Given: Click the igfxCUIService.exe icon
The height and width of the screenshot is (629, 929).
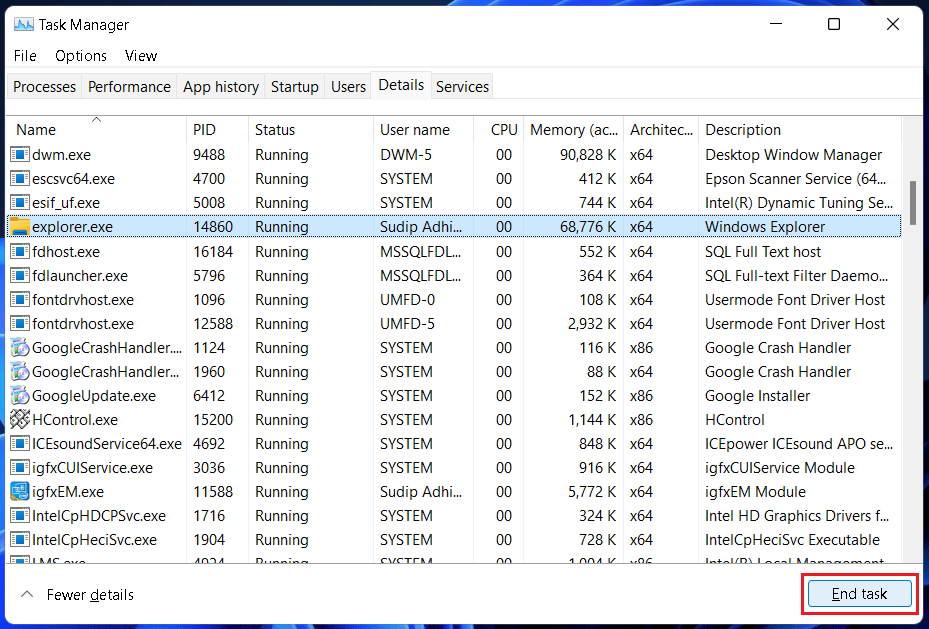Looking at the screenshot, I should click(x=20, y=468).
